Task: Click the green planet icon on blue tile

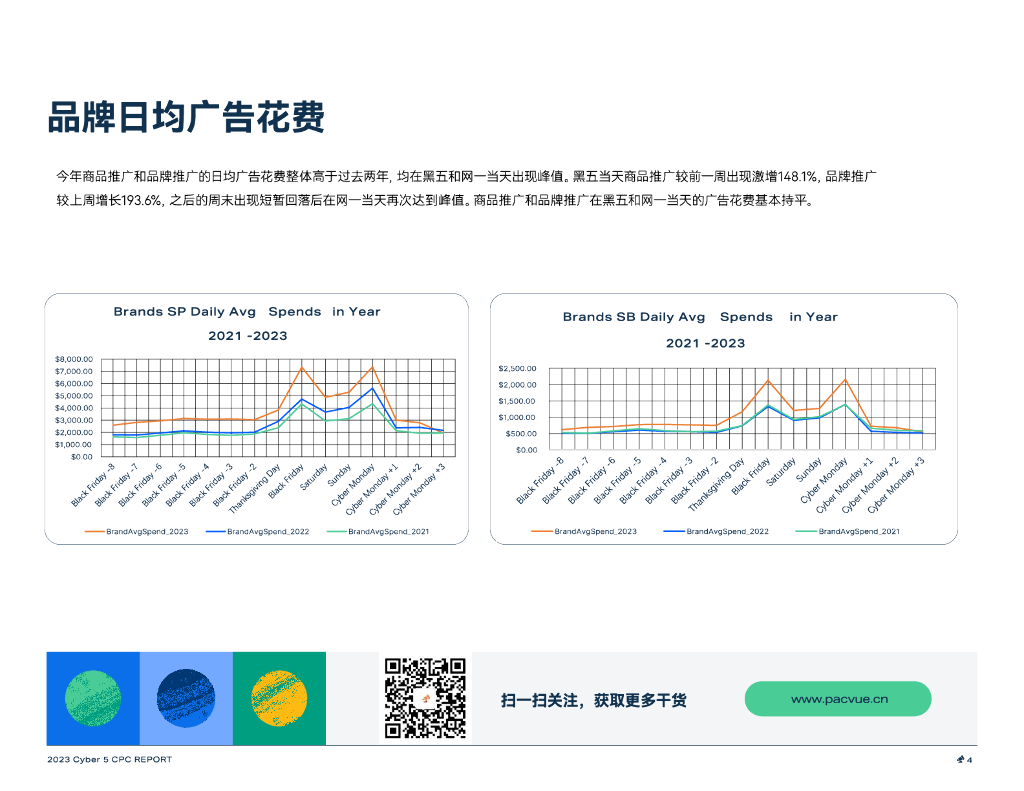Action: coord(93,698)
